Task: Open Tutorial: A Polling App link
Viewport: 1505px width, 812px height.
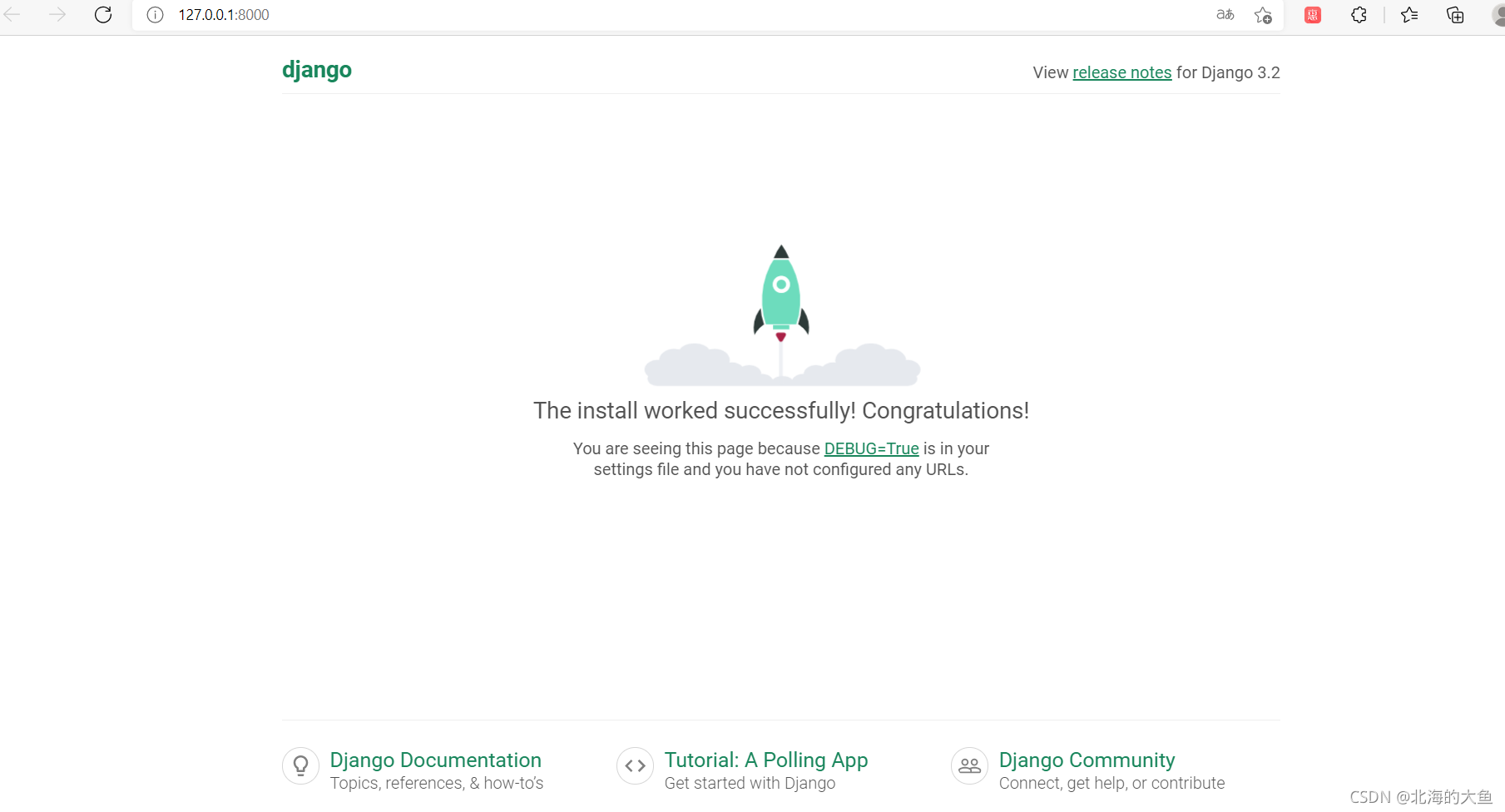Action: (766, 760)
